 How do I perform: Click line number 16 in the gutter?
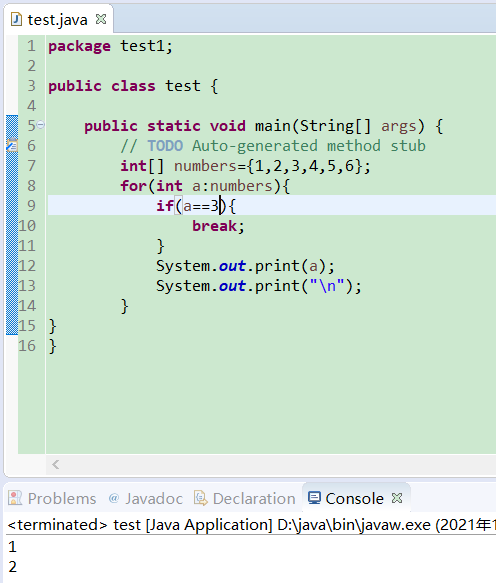coord(27,346)
